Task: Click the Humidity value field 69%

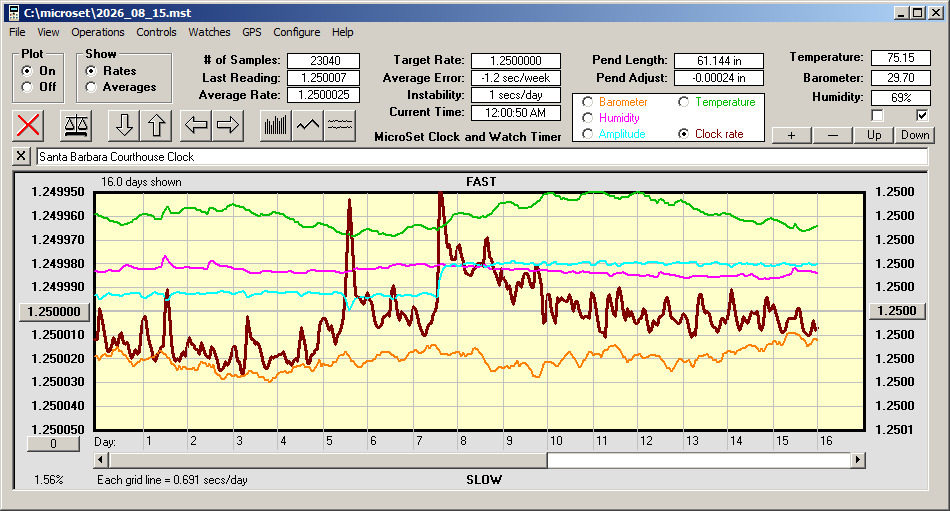Action: [900, 97]
